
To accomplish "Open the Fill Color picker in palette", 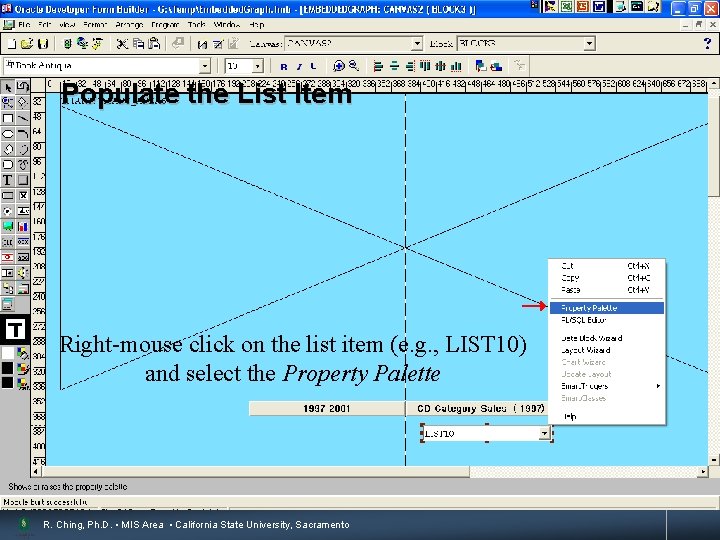I will 22,353.
